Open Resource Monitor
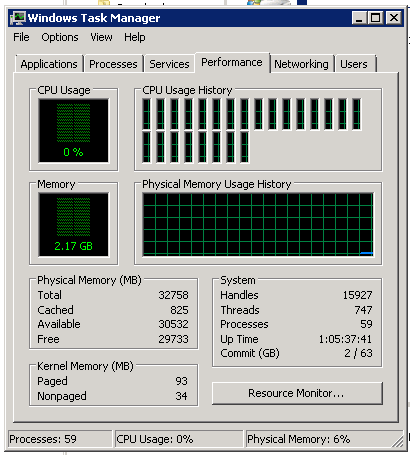Image resolution: width=410 pixels, height=455 pixels. pyautogui.click(x=297, y=393)
